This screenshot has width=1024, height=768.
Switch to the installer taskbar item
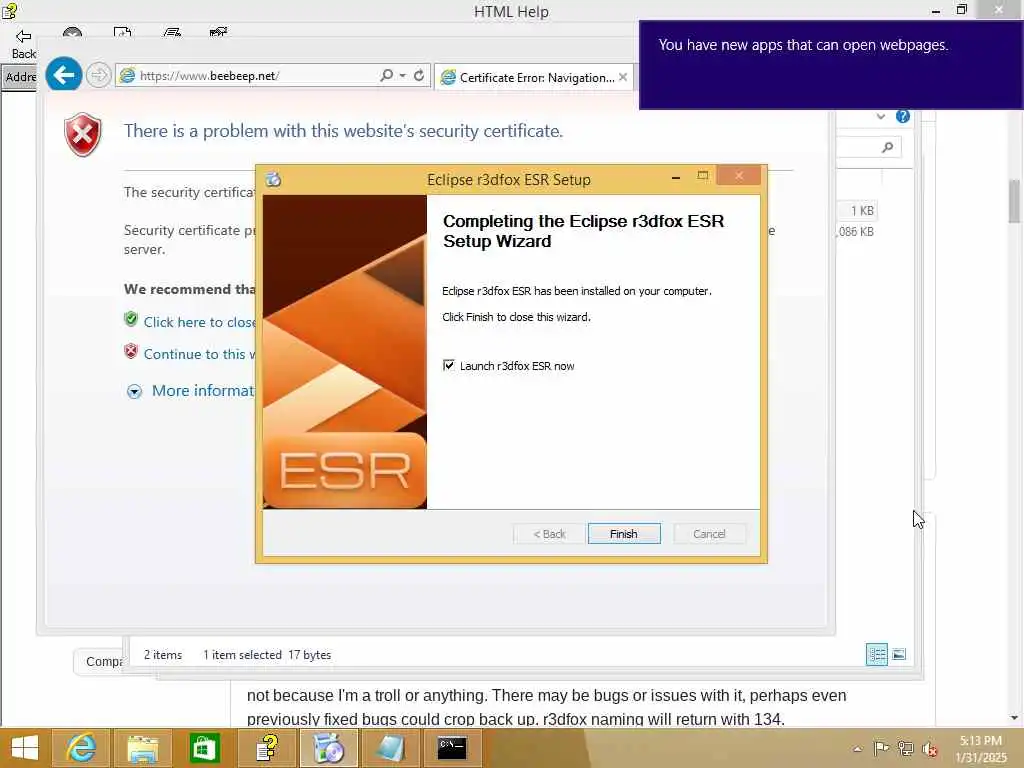[x=328, y=748]
